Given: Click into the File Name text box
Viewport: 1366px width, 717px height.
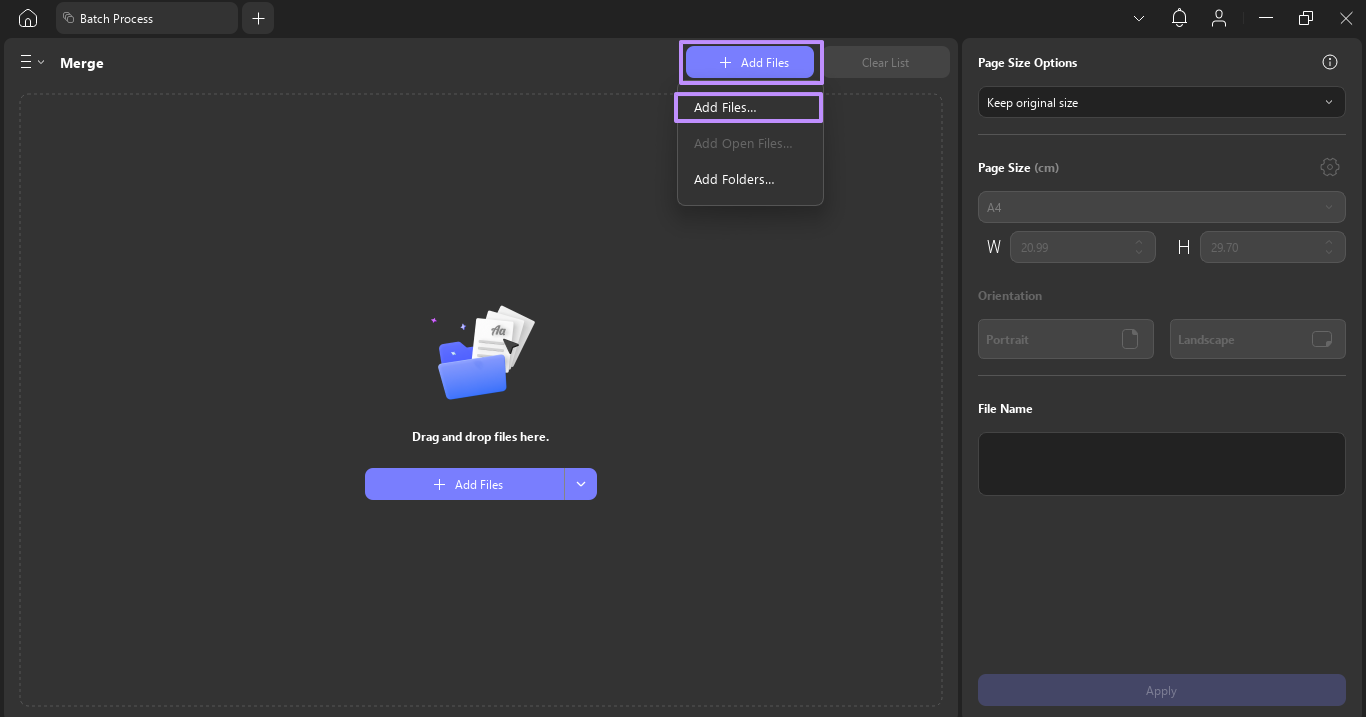Looking at the screenshot, I should 1162,464.
